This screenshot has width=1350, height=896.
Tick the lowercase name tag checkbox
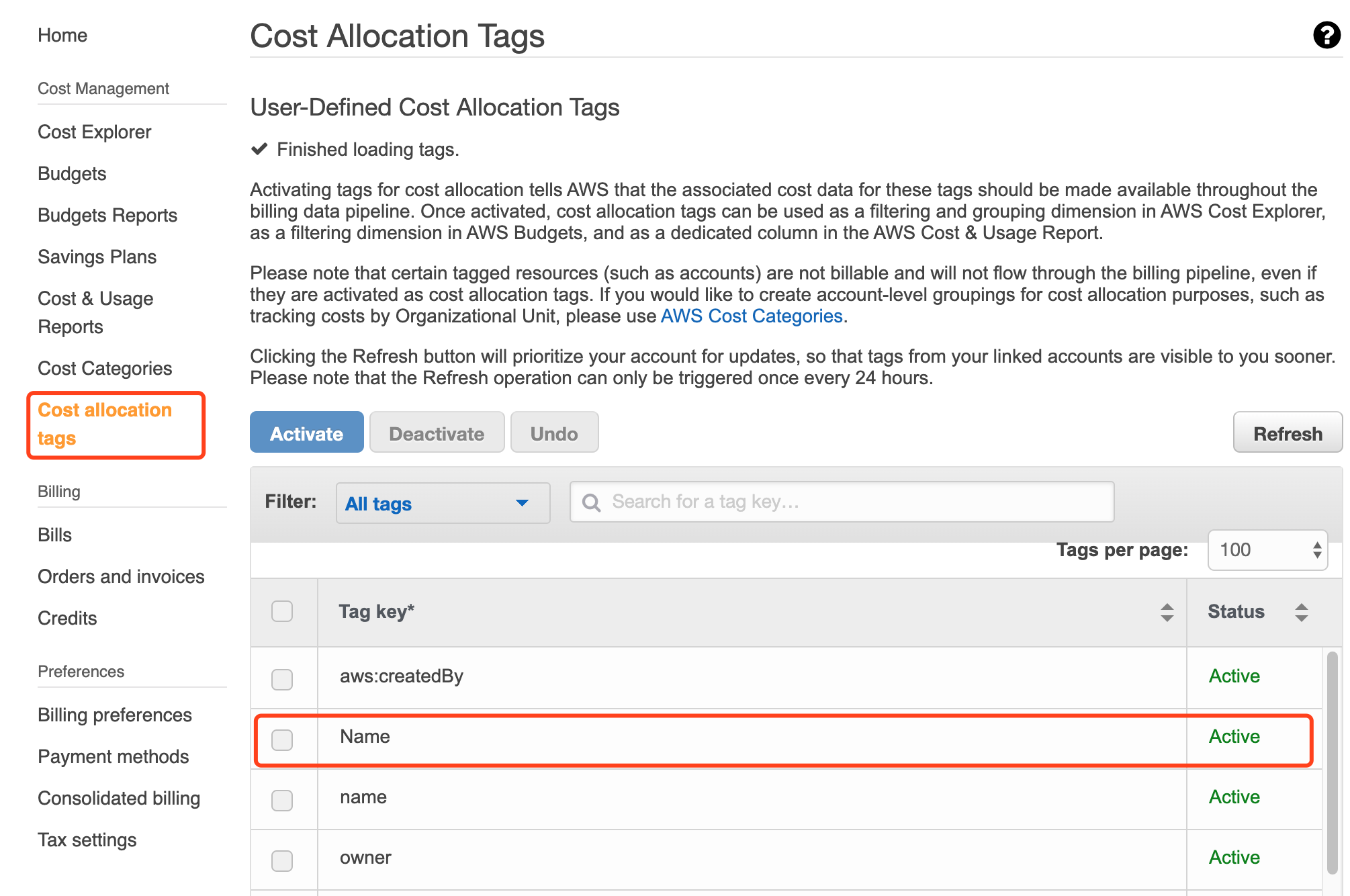click(282, 800)
